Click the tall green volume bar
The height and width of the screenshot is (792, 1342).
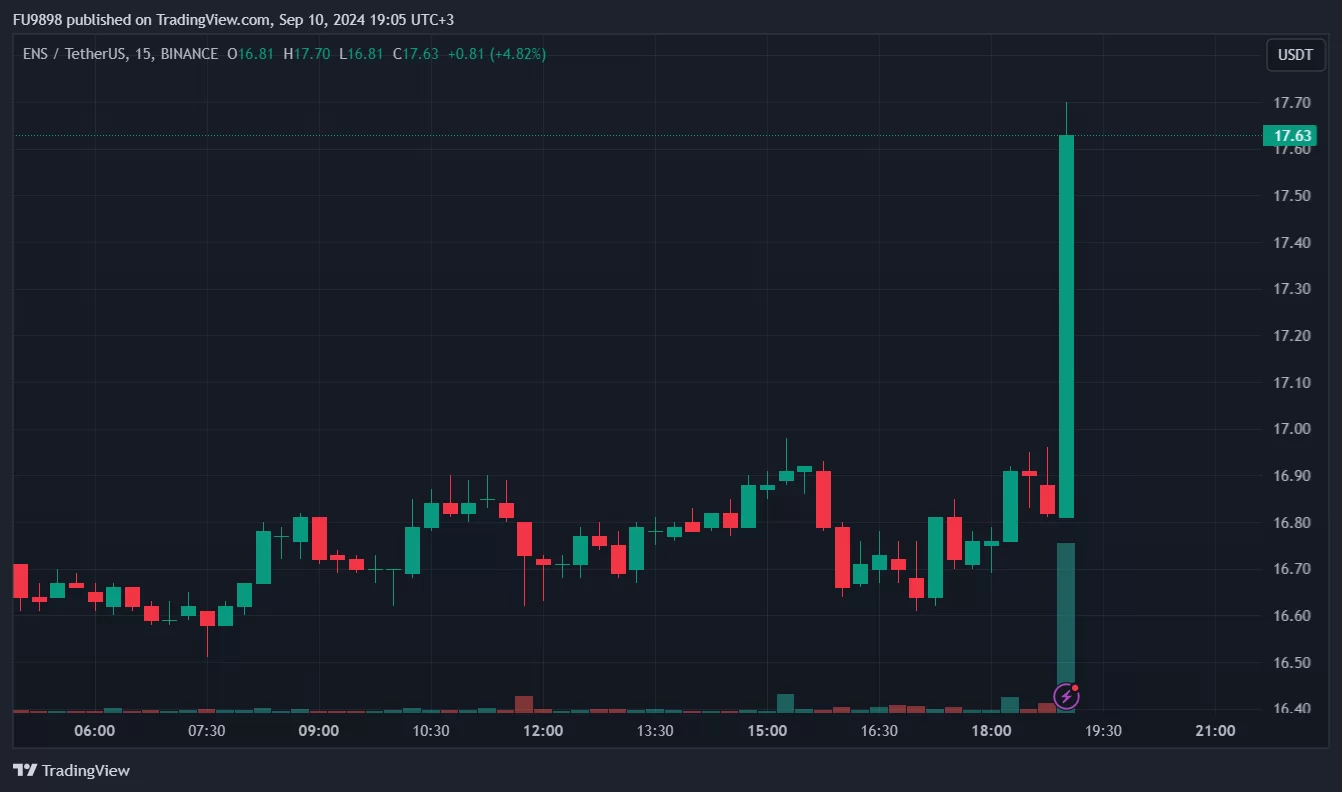tap(1066, 620)
